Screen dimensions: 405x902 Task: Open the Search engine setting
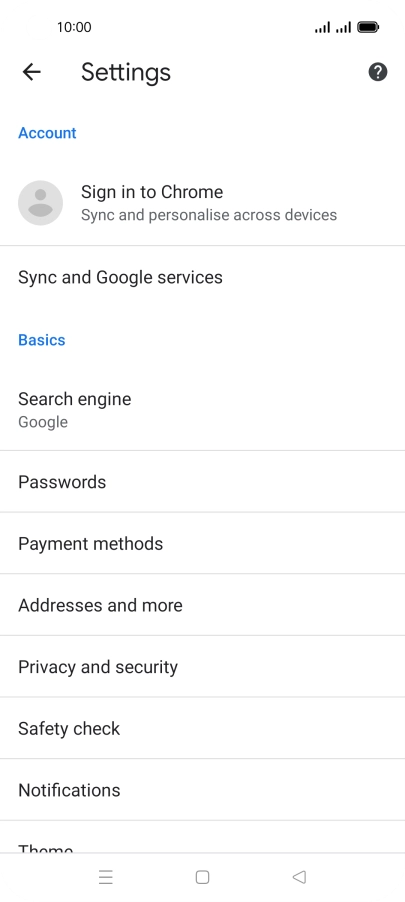click(202, 410)
